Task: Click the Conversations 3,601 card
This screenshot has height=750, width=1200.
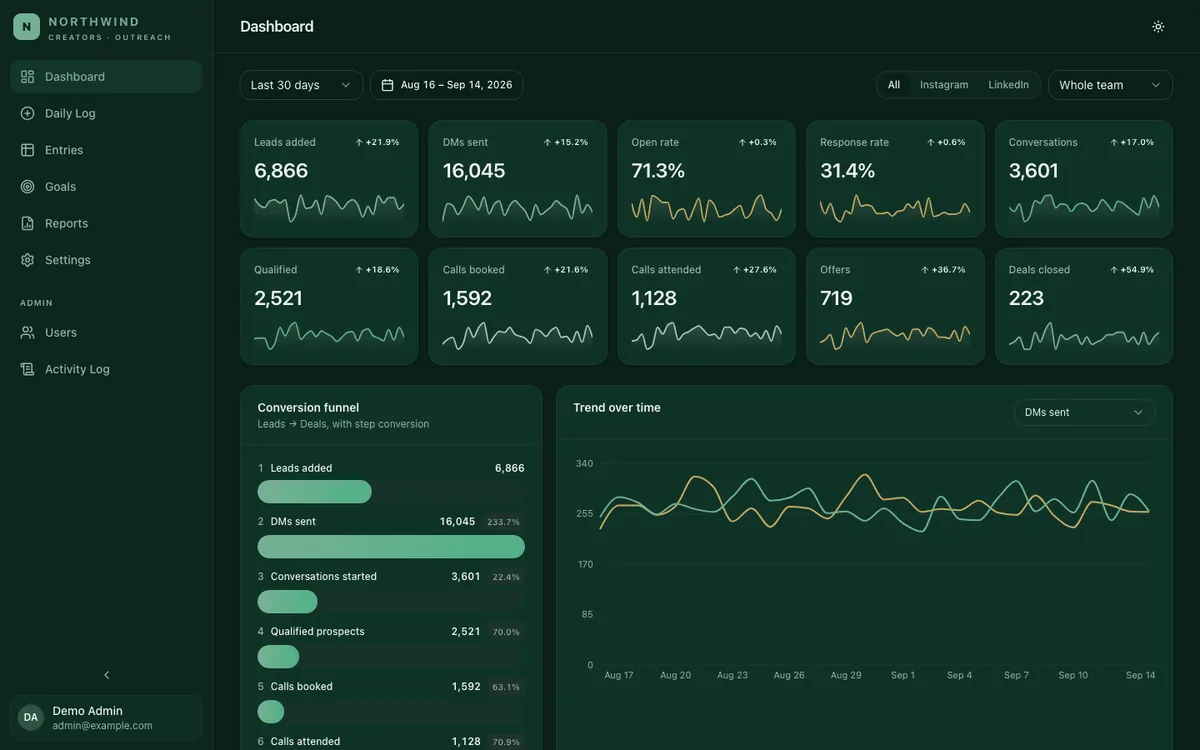Action: pyautogui.click(x=1084, y=179)
